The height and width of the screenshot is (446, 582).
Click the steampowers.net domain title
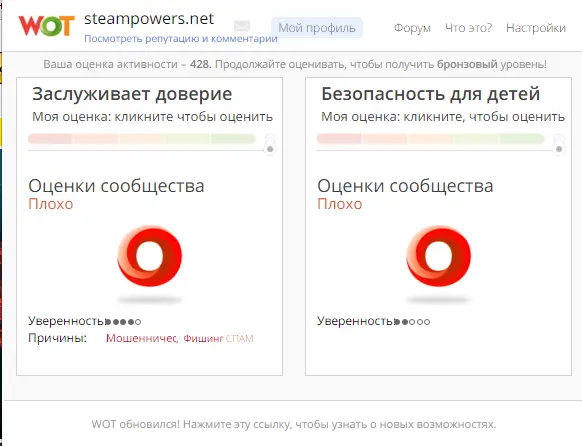tap(149, 19)
